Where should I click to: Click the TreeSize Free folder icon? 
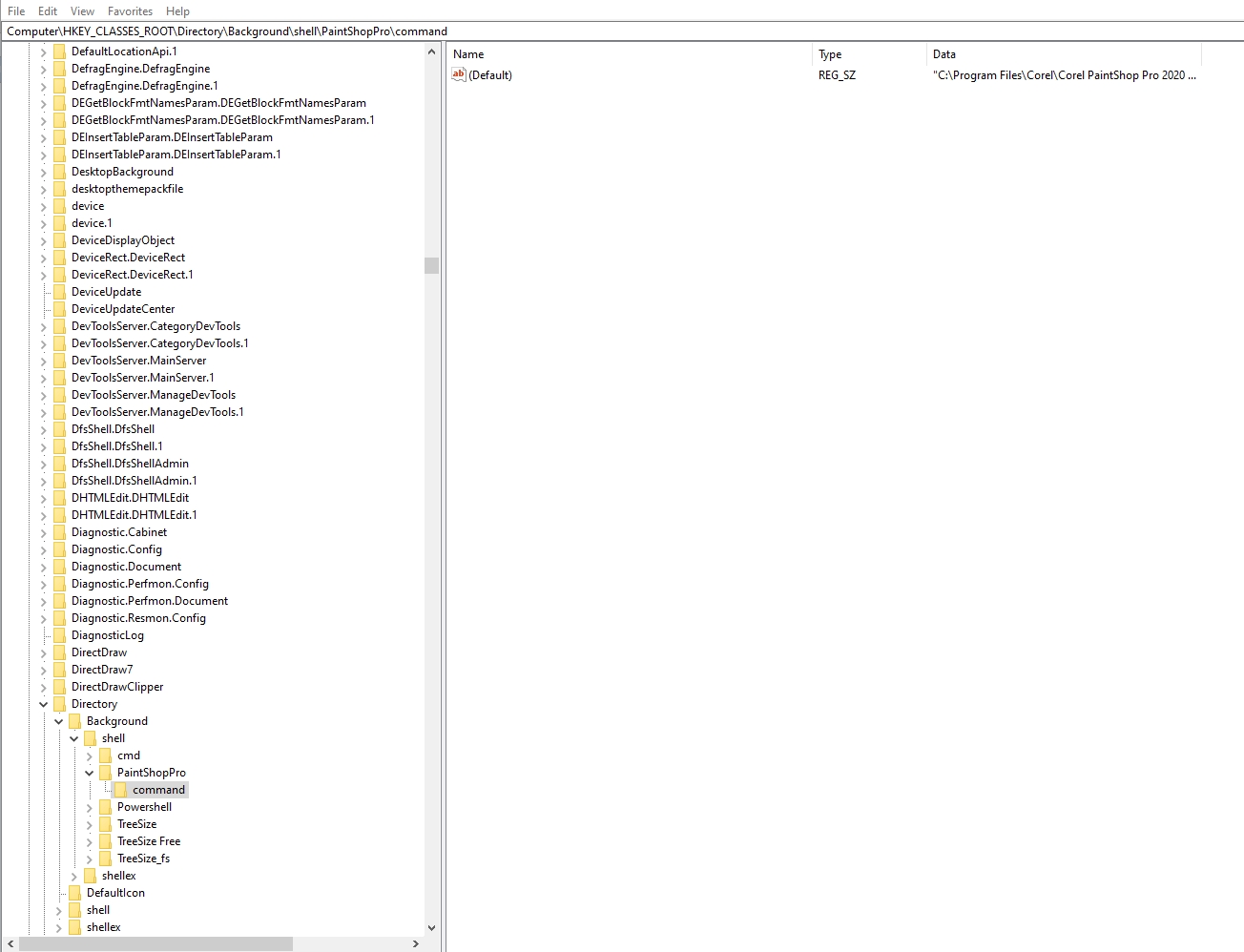click(105, 841)
